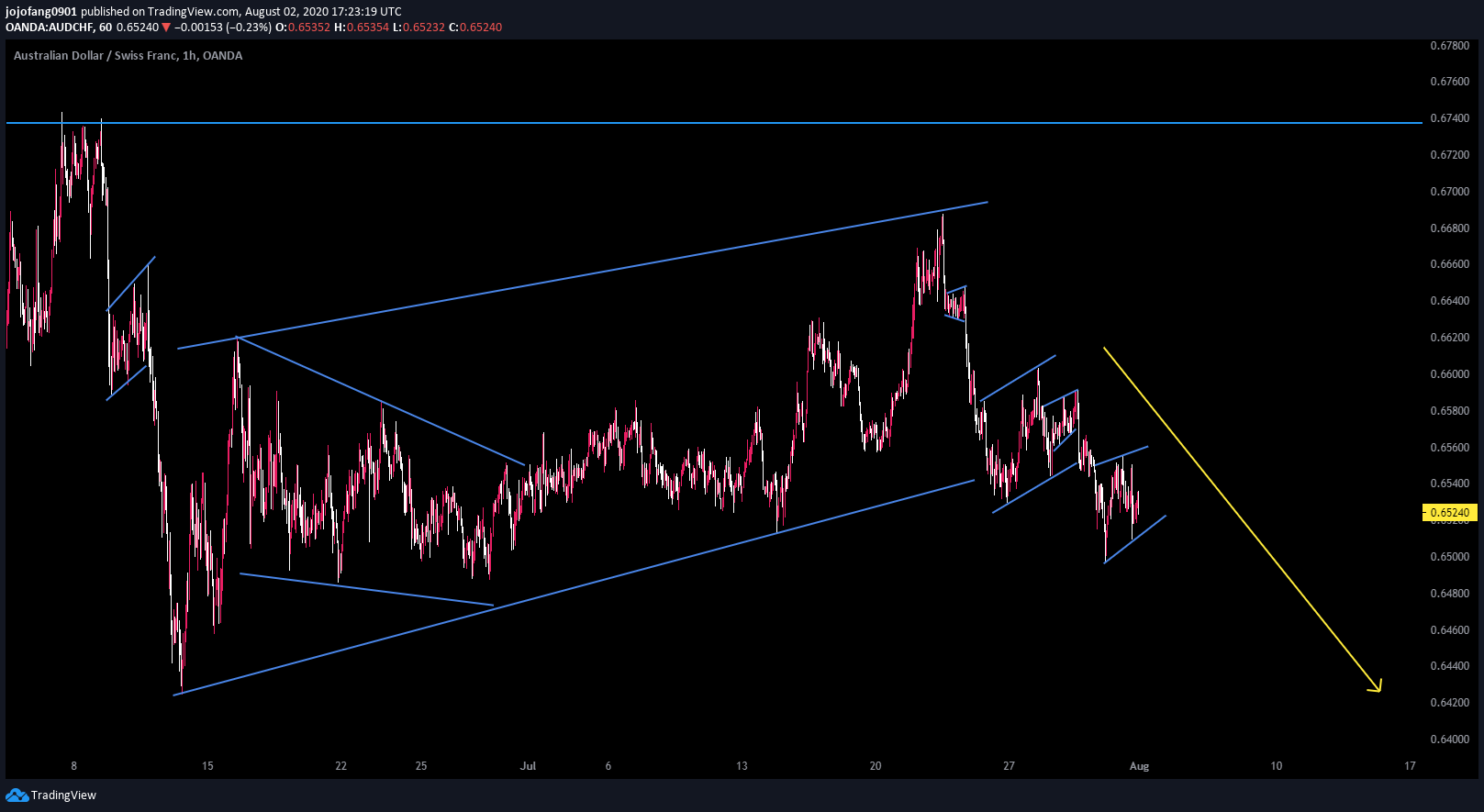
Task: Click the 13 date label on time axis
Action: 742,766
